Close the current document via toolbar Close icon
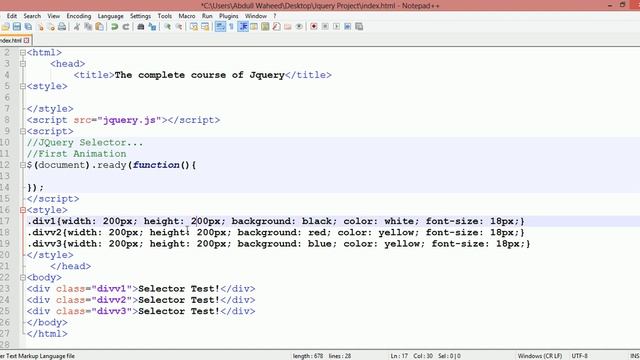The image size is (640, 360). tap(40, 27)
